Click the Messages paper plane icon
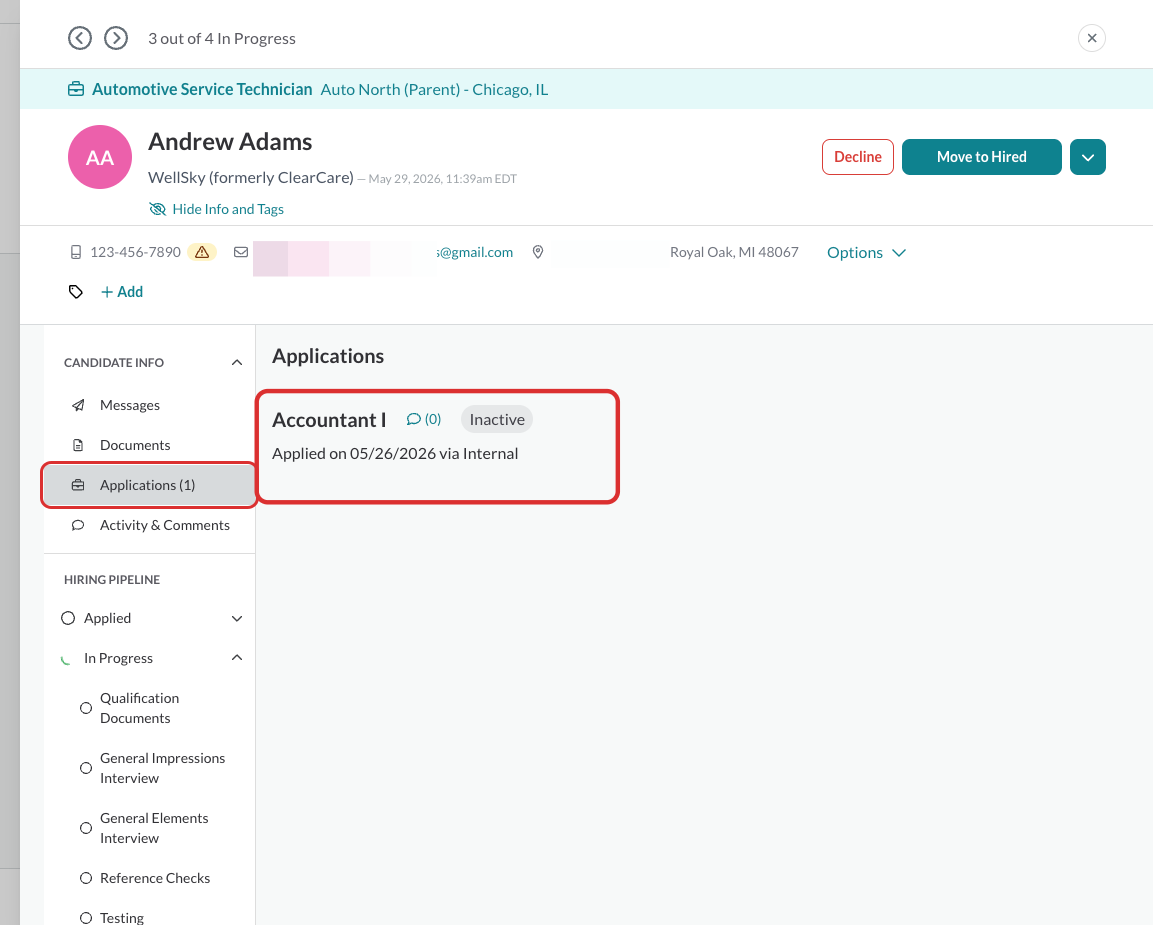1153x925 pixels. [x=78, y=406]
